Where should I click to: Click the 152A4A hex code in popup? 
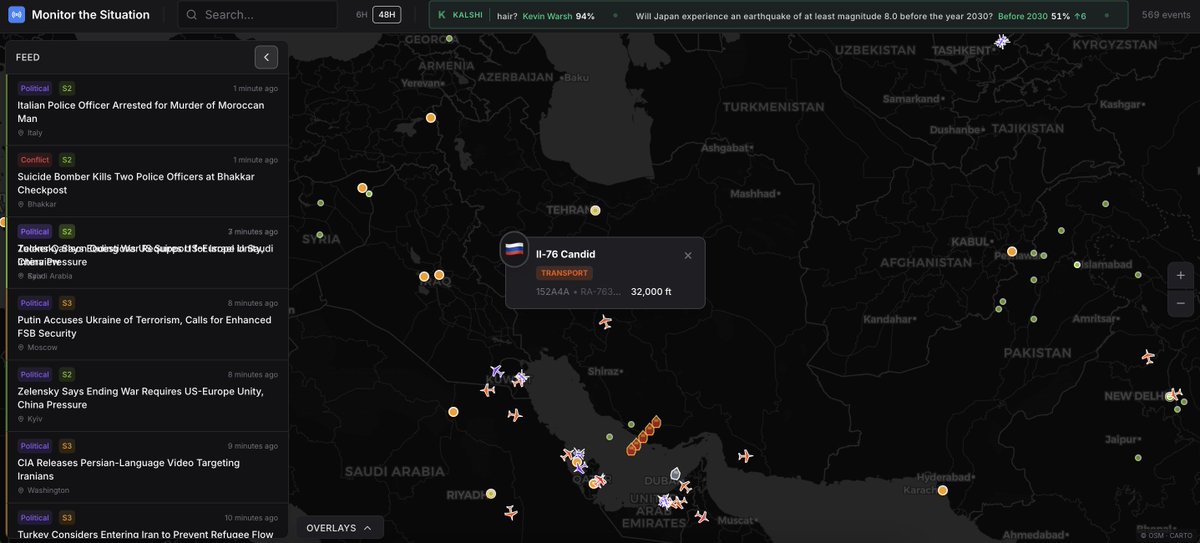click(x=552, y=292)
